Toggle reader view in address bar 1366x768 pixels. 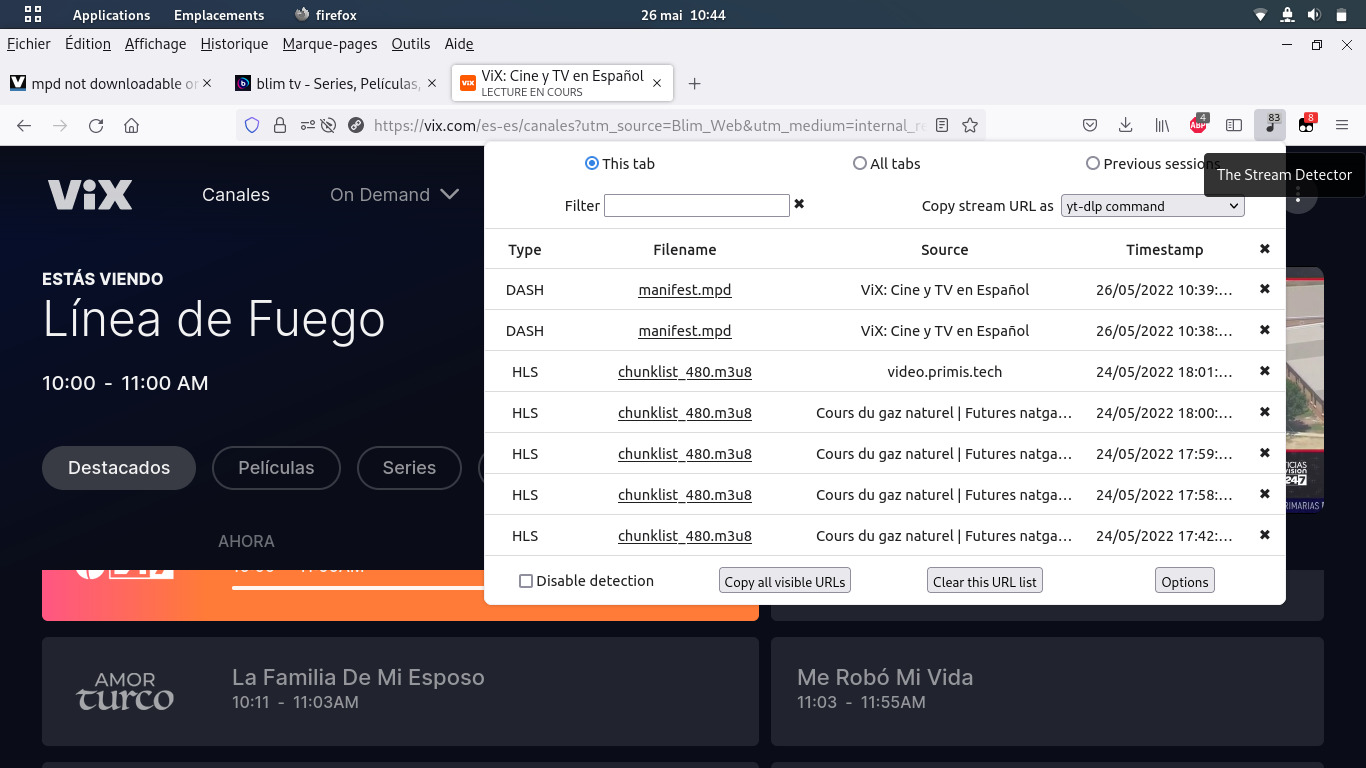point(942,125)
